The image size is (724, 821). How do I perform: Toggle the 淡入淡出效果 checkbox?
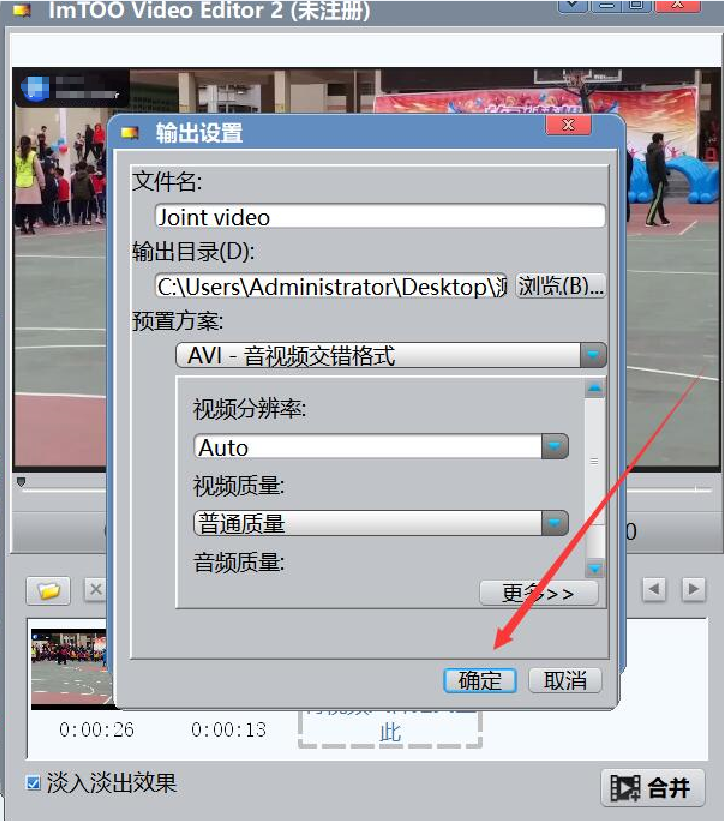tap(33, 783)
